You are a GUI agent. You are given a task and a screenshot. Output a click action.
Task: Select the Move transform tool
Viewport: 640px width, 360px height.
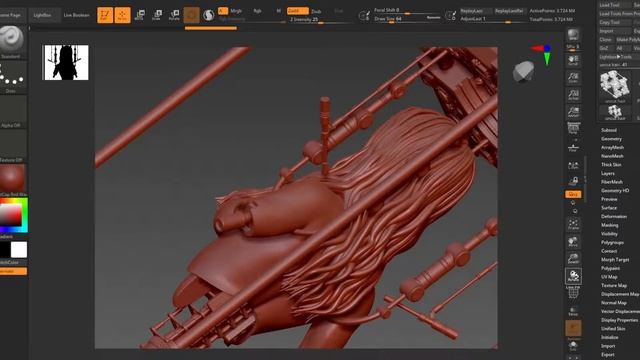(139, 15)
